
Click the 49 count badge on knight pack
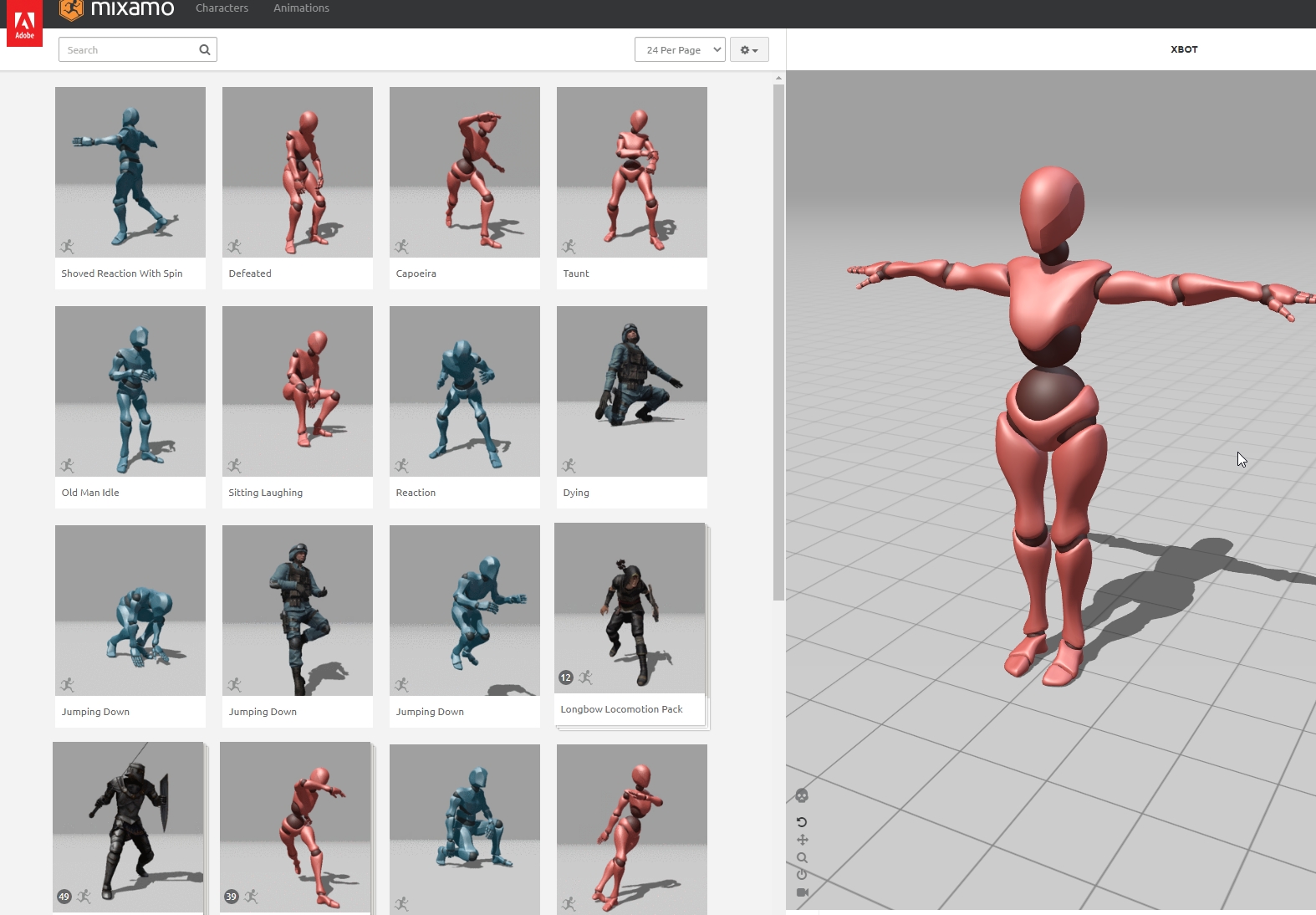[x=64, y=897]
